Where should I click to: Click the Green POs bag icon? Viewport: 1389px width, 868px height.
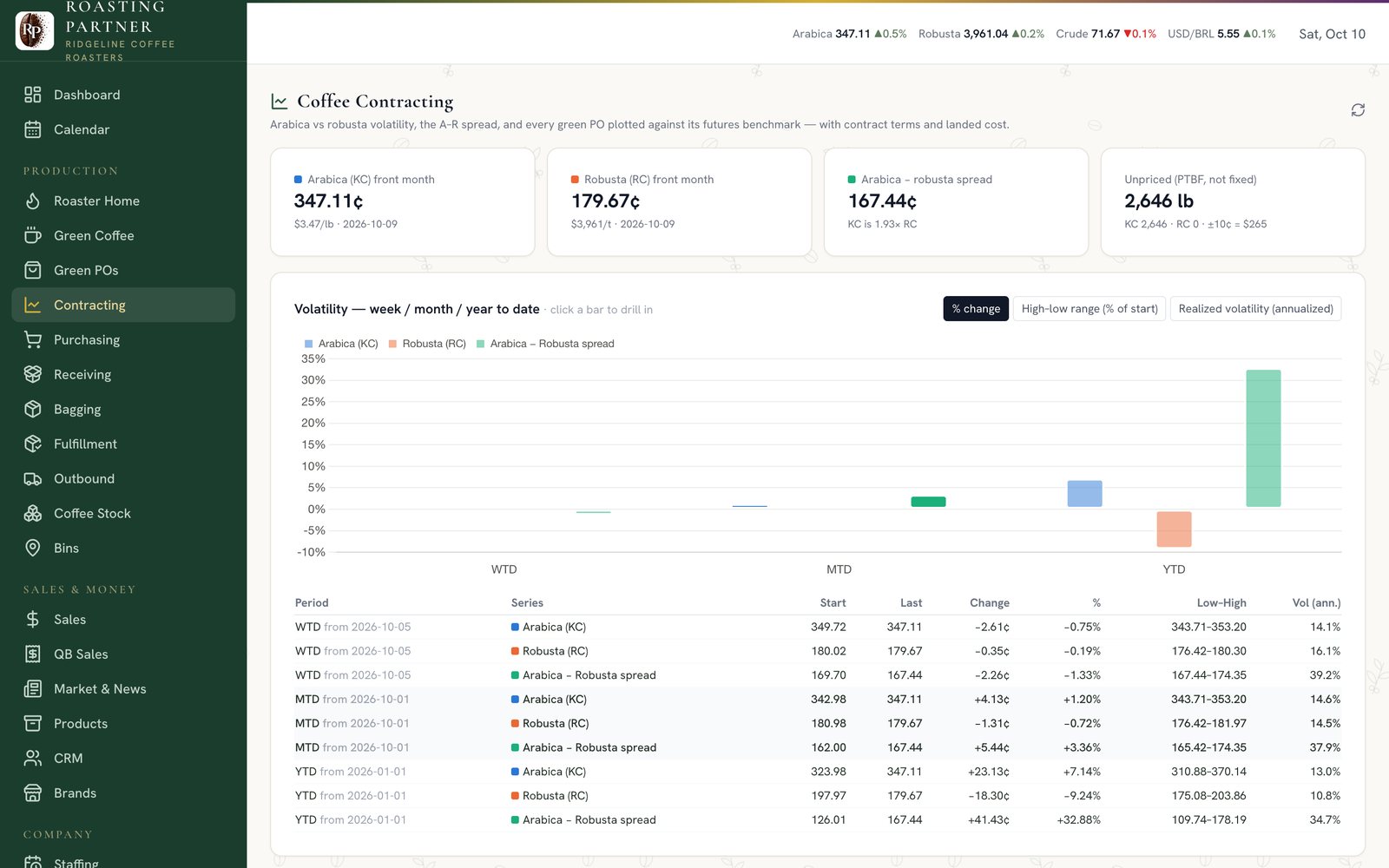tap(33, 270)
